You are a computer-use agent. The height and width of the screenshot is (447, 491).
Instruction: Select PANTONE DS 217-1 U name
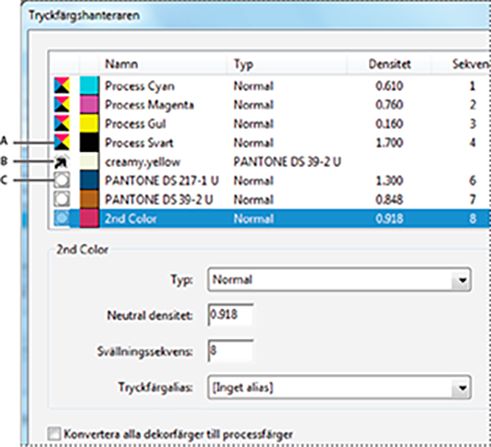[162, 180]
